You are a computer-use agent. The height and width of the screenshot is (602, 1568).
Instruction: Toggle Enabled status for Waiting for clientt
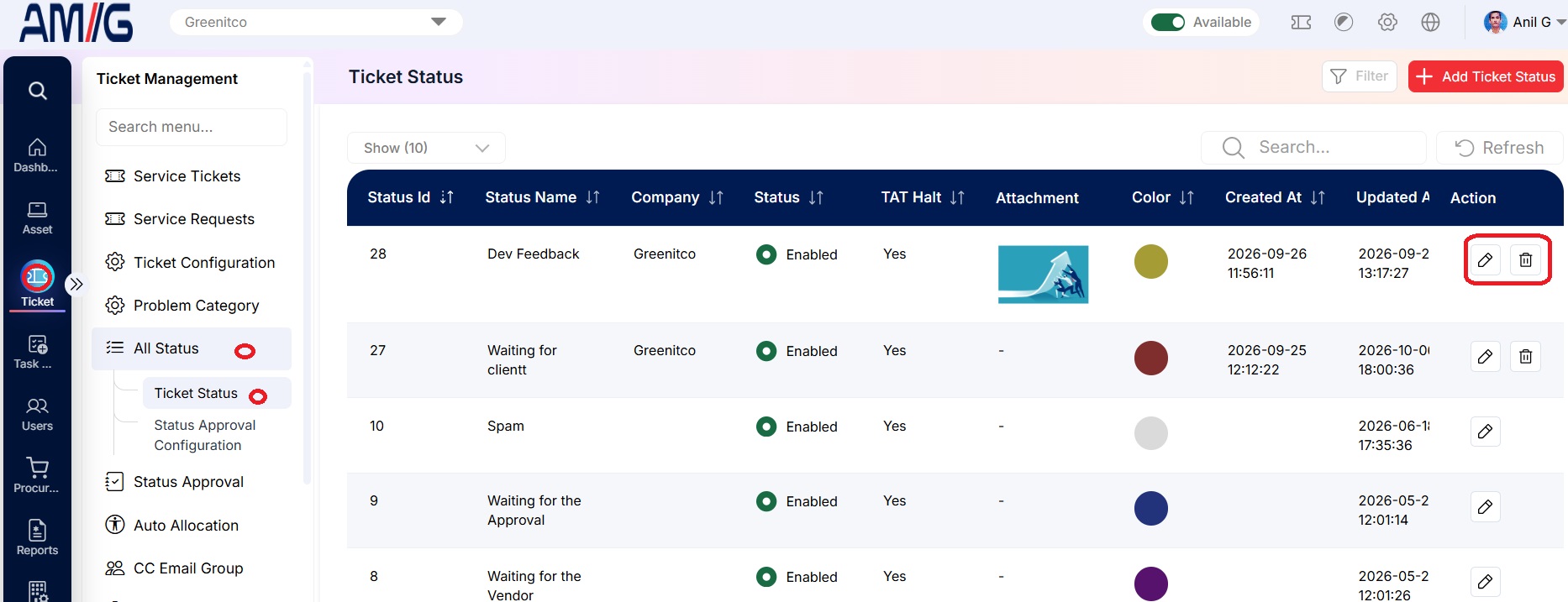[x=766, y=351]
